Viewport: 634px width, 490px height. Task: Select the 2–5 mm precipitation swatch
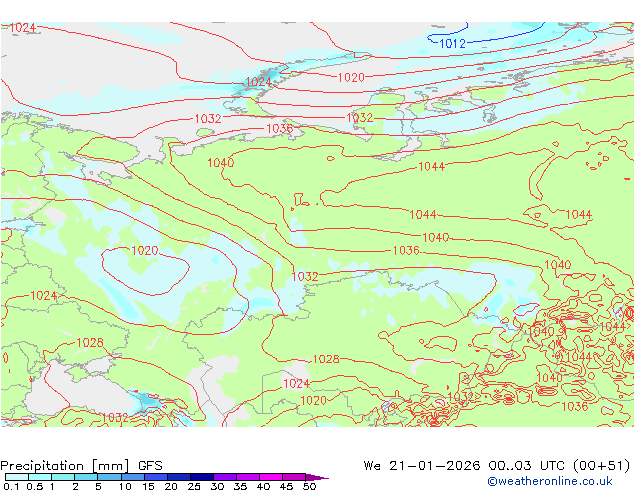[x=86, y=477]
